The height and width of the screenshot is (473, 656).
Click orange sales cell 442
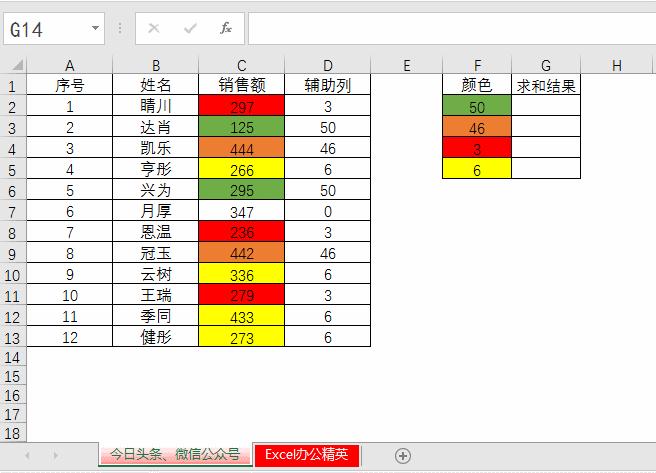point(242,253)
